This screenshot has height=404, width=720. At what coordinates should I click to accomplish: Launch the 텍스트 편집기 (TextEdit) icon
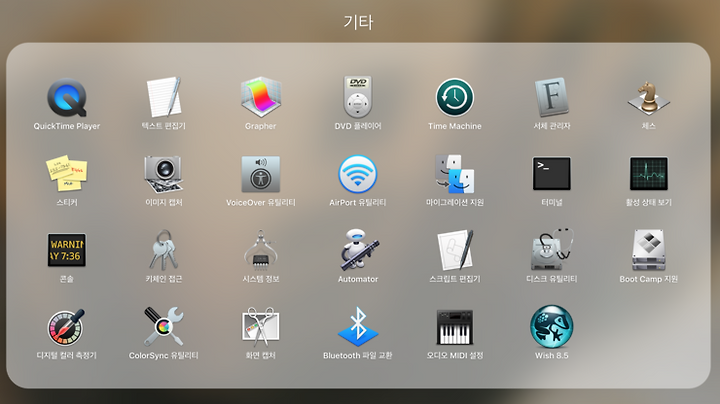click(164, 97)
